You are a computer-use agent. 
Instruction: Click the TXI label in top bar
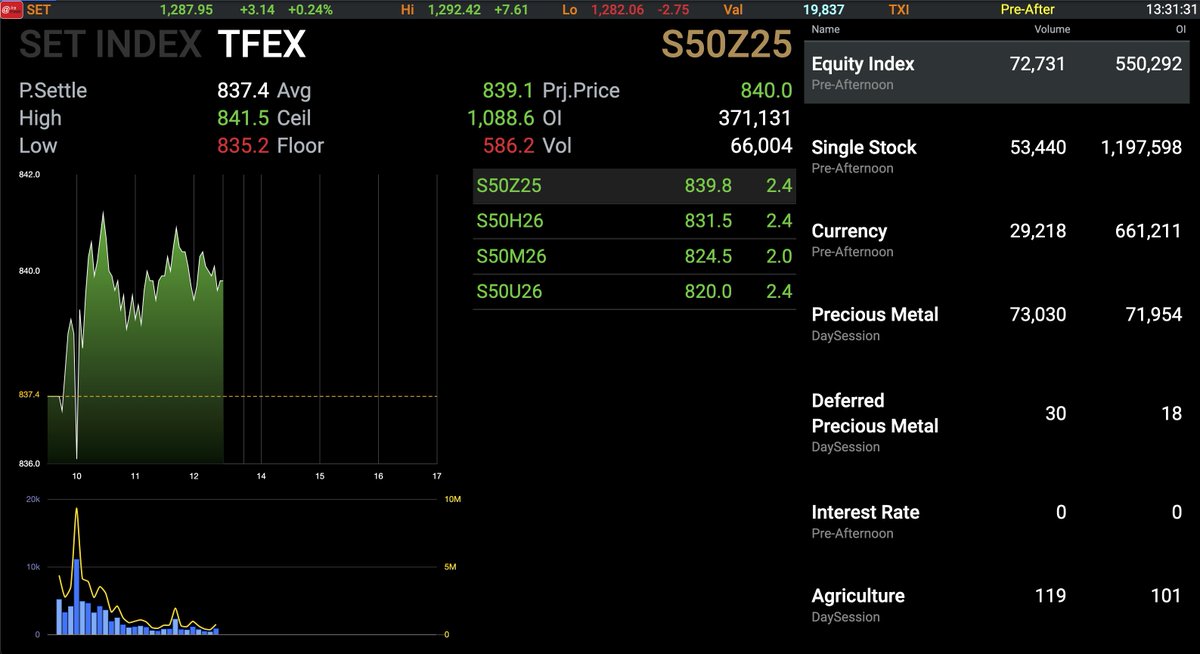point(899,10)
